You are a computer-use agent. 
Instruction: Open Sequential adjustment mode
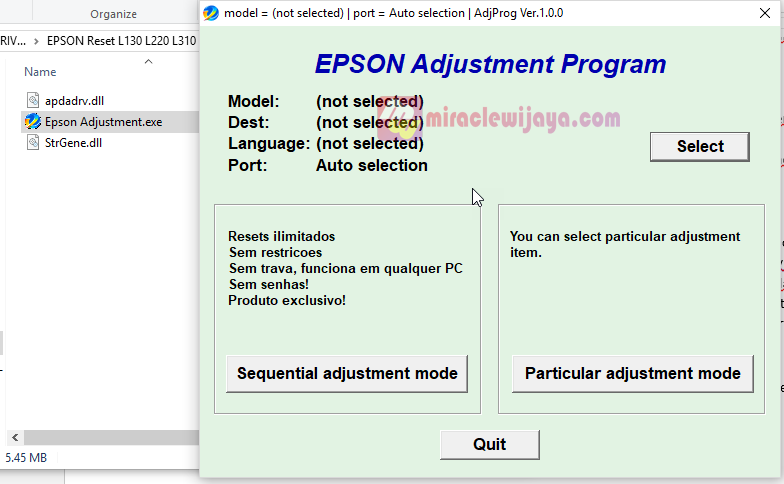(347, 374)
